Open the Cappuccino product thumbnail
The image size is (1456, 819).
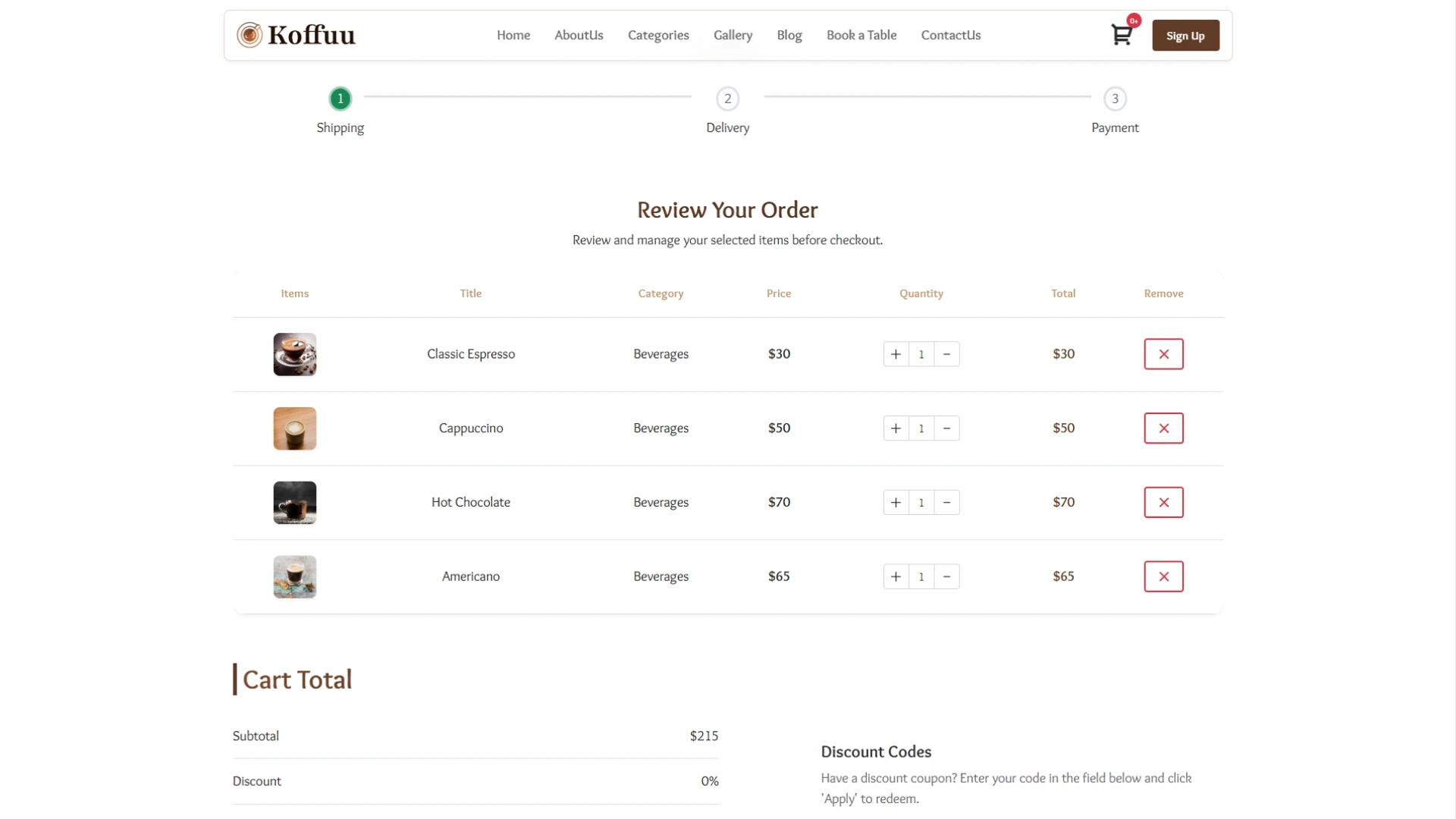tap(295, 428)
